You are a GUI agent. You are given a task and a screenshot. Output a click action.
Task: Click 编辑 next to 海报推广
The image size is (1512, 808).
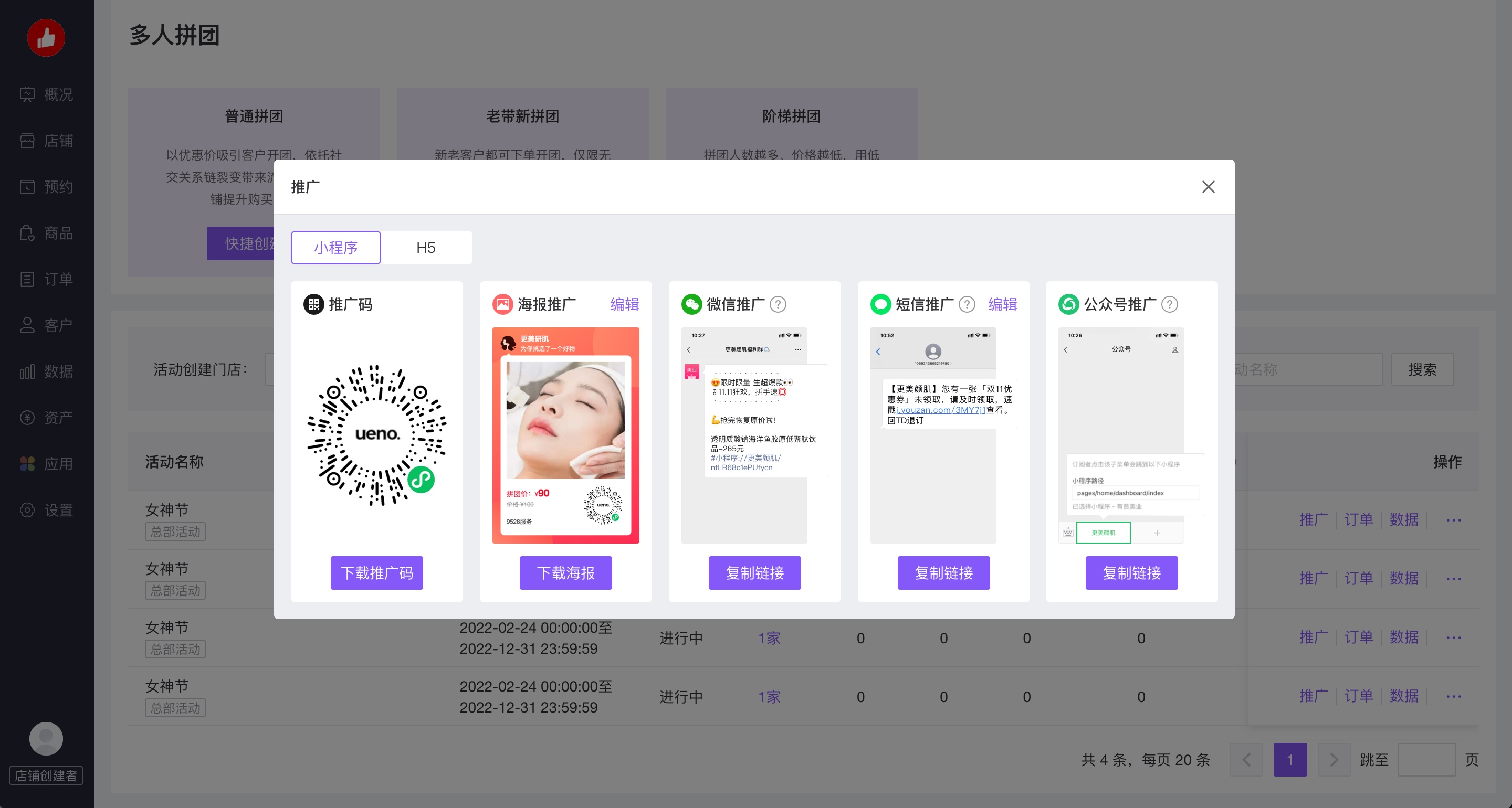tap(625, 304)
